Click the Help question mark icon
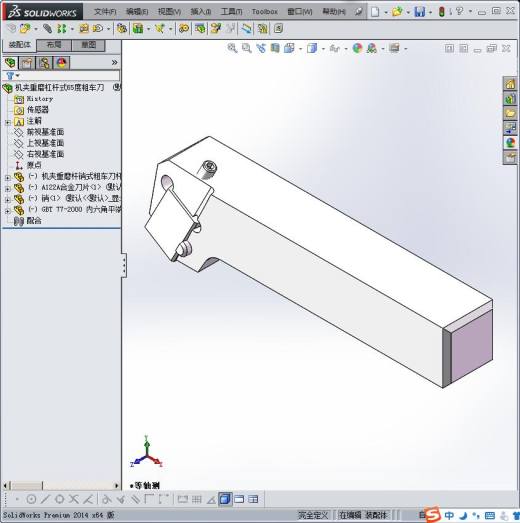This screenshot has width=520, height=523. 459,12
